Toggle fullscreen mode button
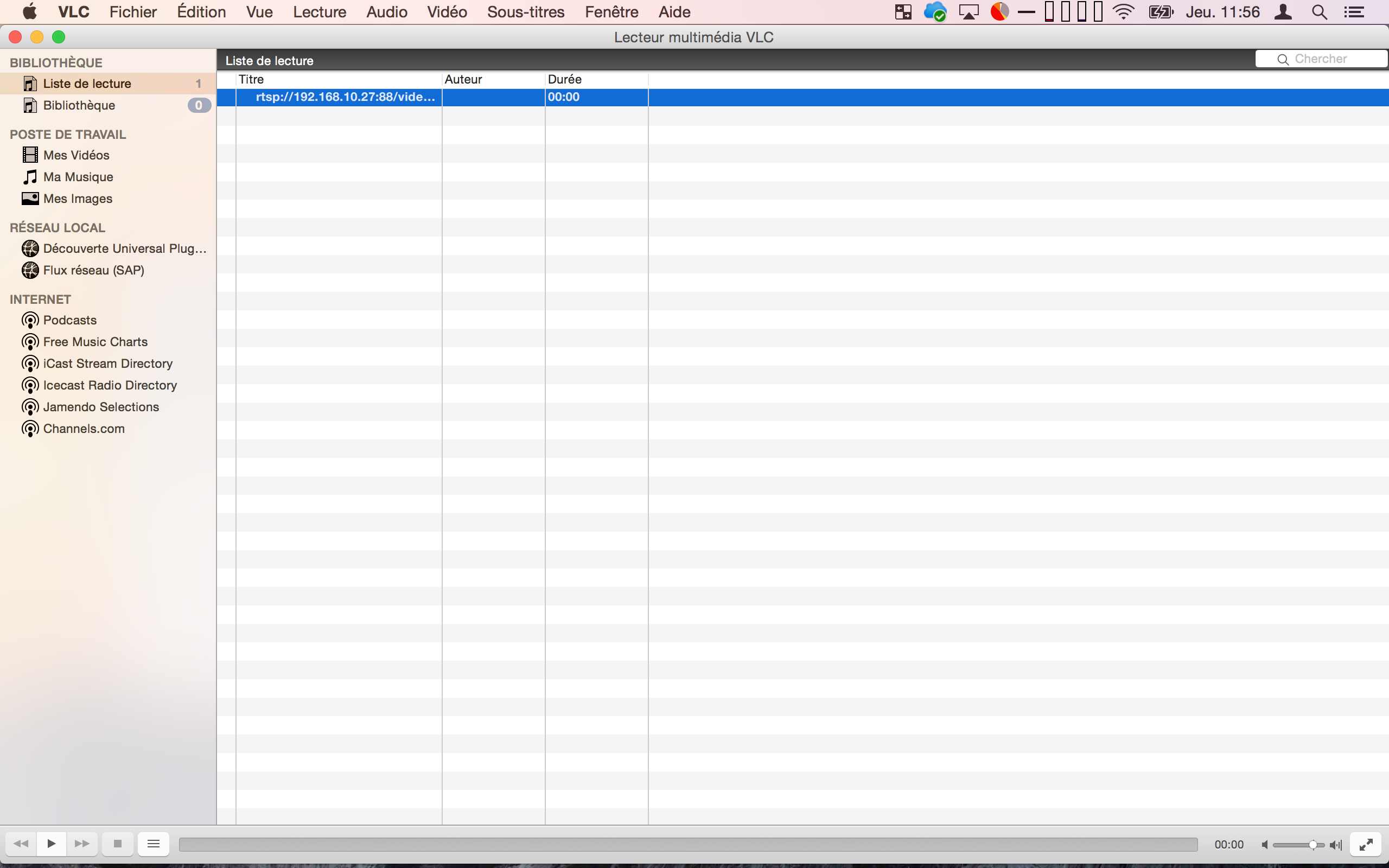This screenshot has height=868, width=1389. [1366, 844]
